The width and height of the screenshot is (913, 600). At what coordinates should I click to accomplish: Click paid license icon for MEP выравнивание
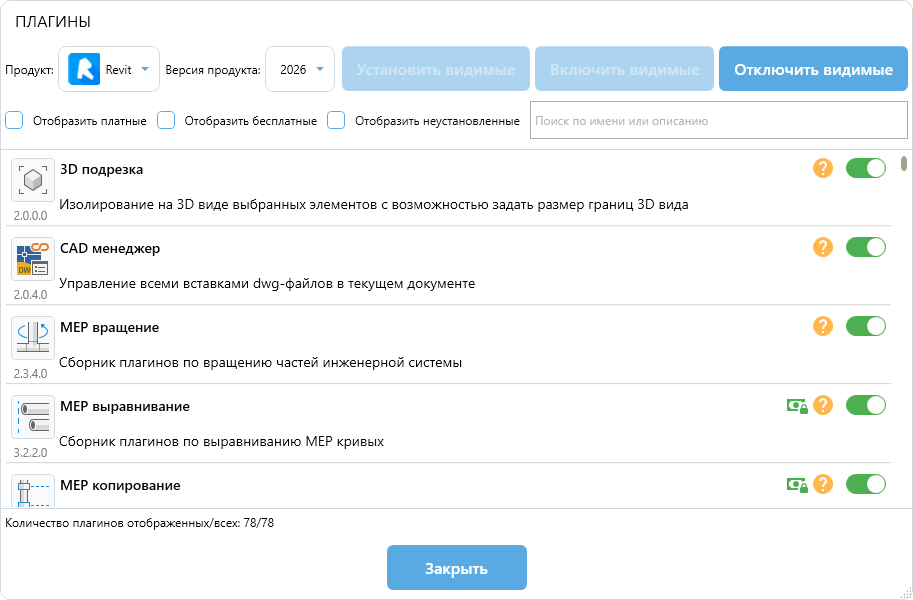click(796, 405)
